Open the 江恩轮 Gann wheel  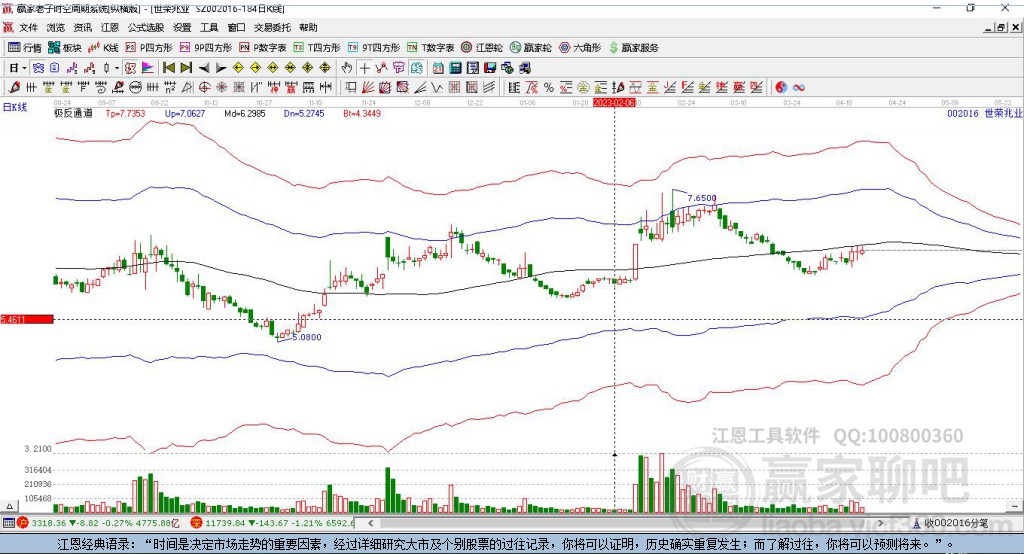[x=482, y=48]
